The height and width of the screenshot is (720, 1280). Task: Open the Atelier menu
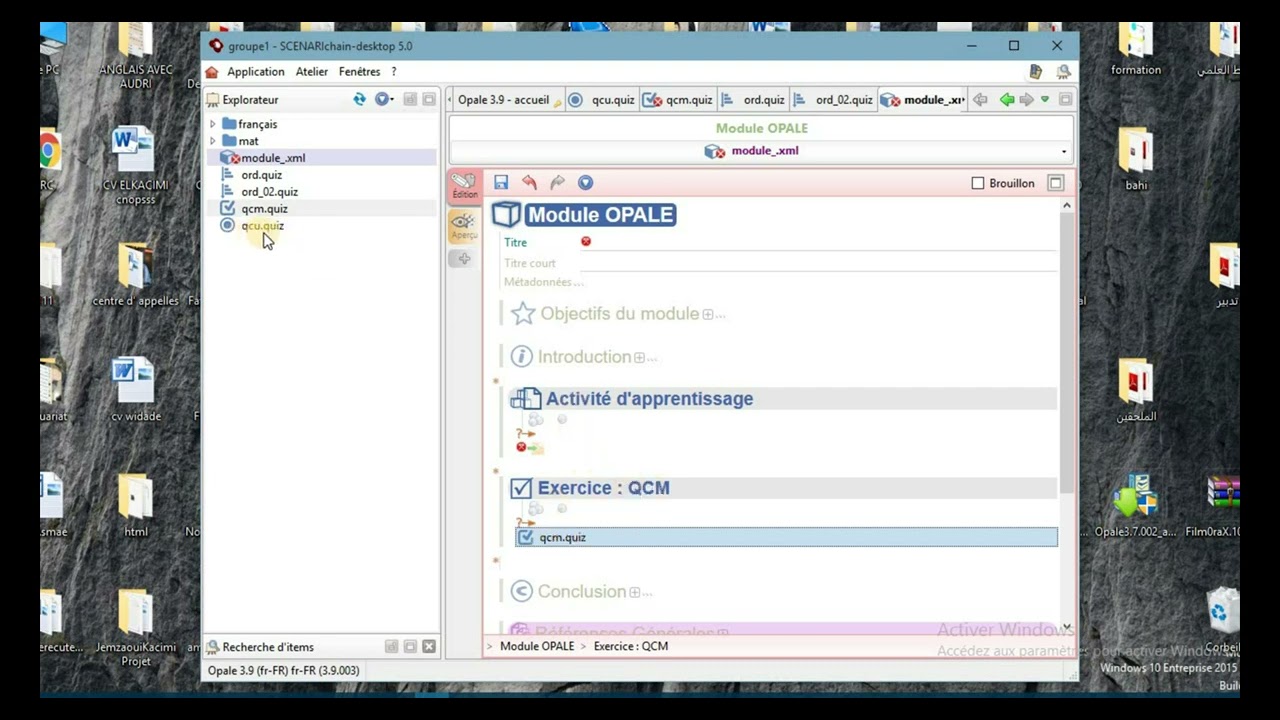click(x=312, y=72)
